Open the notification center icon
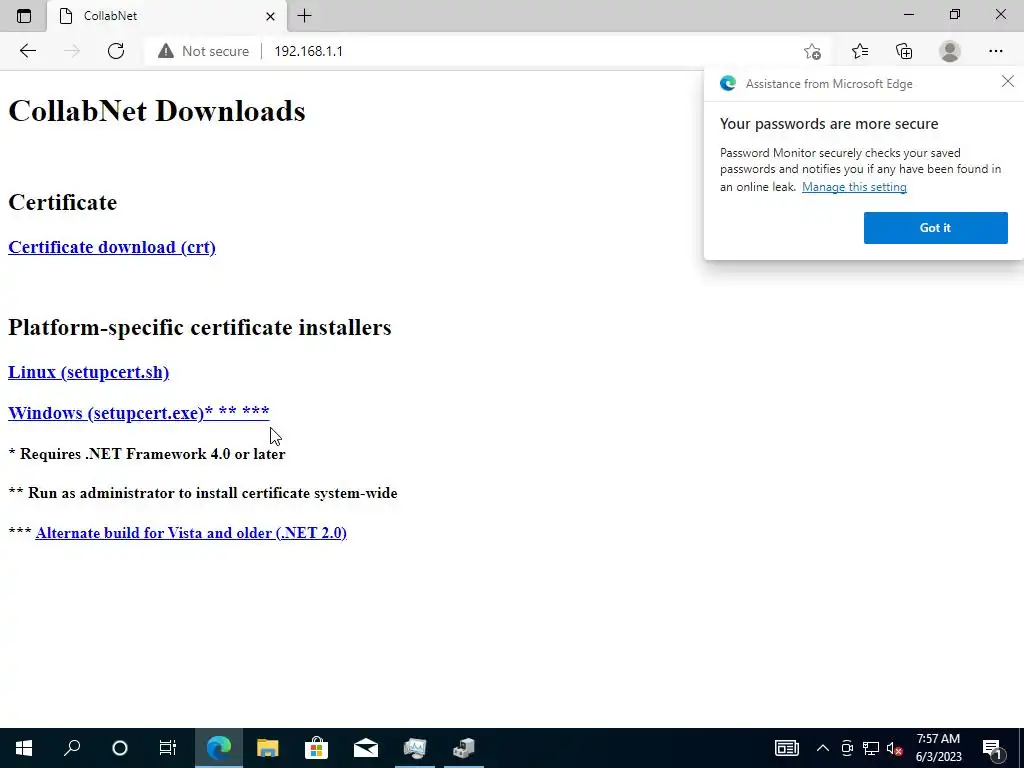The width and height of the screenshot is (1024, 768). coord(992,748)
